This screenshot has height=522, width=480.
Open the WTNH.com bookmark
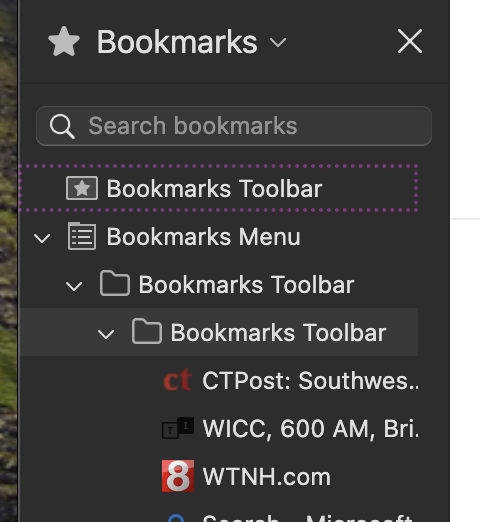tap(267, 477)
